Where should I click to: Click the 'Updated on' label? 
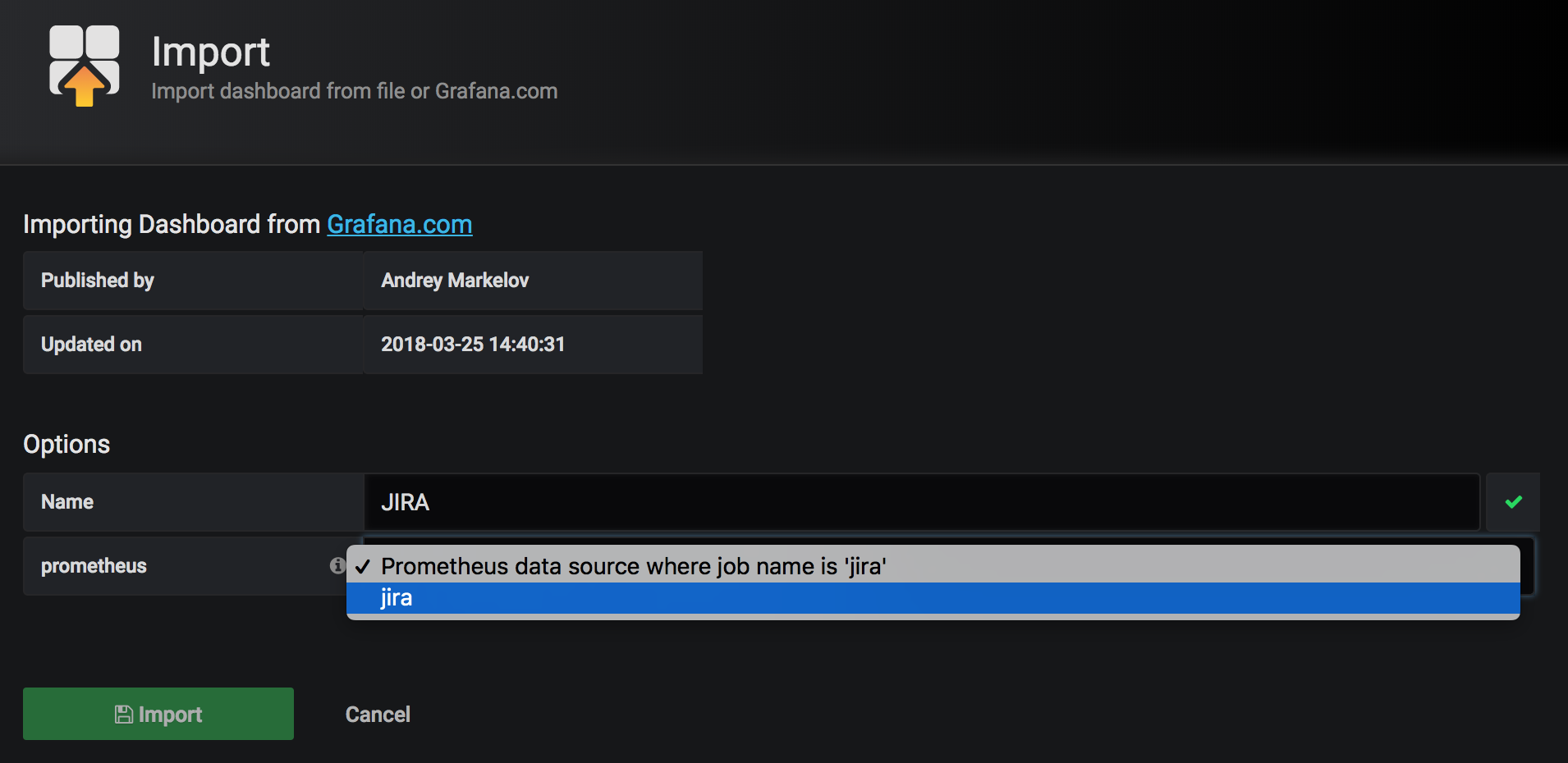tap(91, 345)
